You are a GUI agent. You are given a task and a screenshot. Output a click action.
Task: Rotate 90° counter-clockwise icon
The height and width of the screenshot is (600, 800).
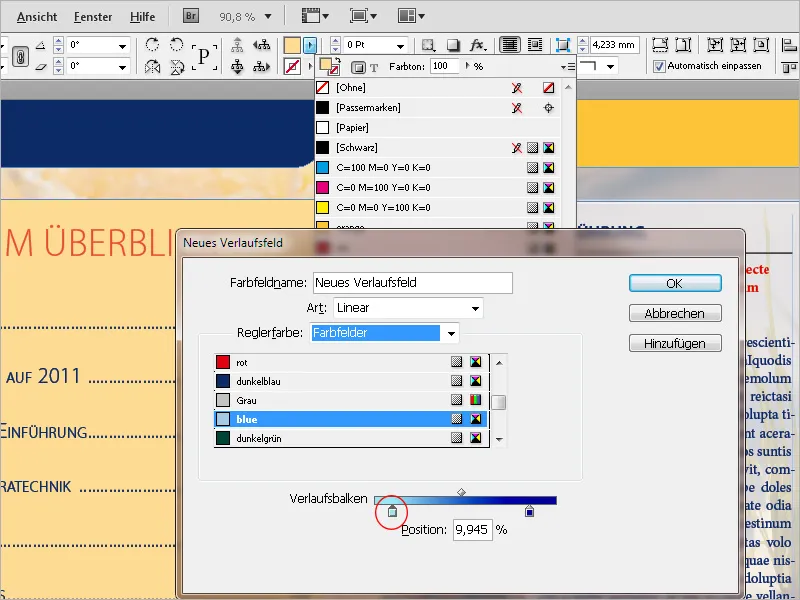coord(177,45)
